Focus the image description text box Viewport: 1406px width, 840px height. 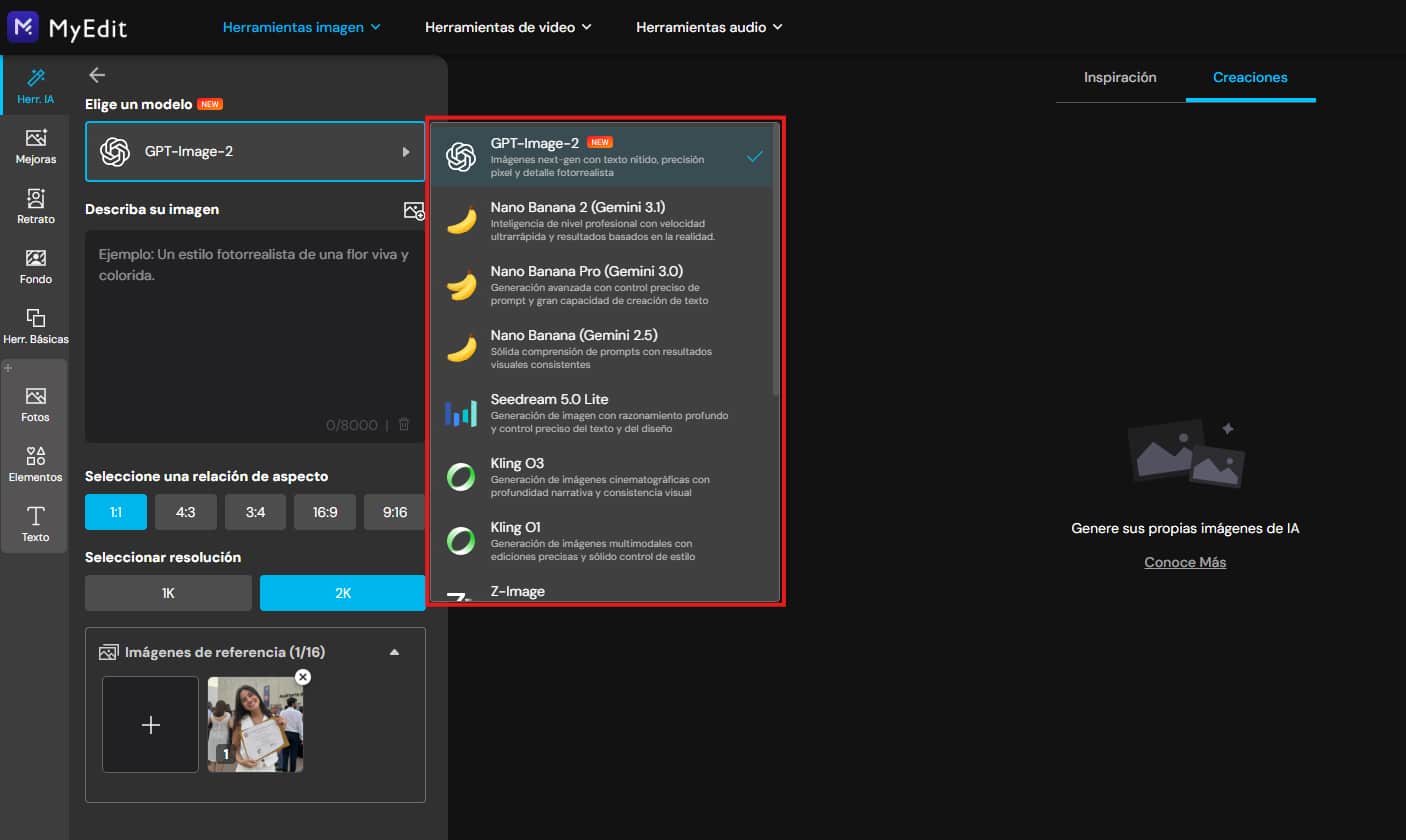pyautogui.click(x=255, y=336)
